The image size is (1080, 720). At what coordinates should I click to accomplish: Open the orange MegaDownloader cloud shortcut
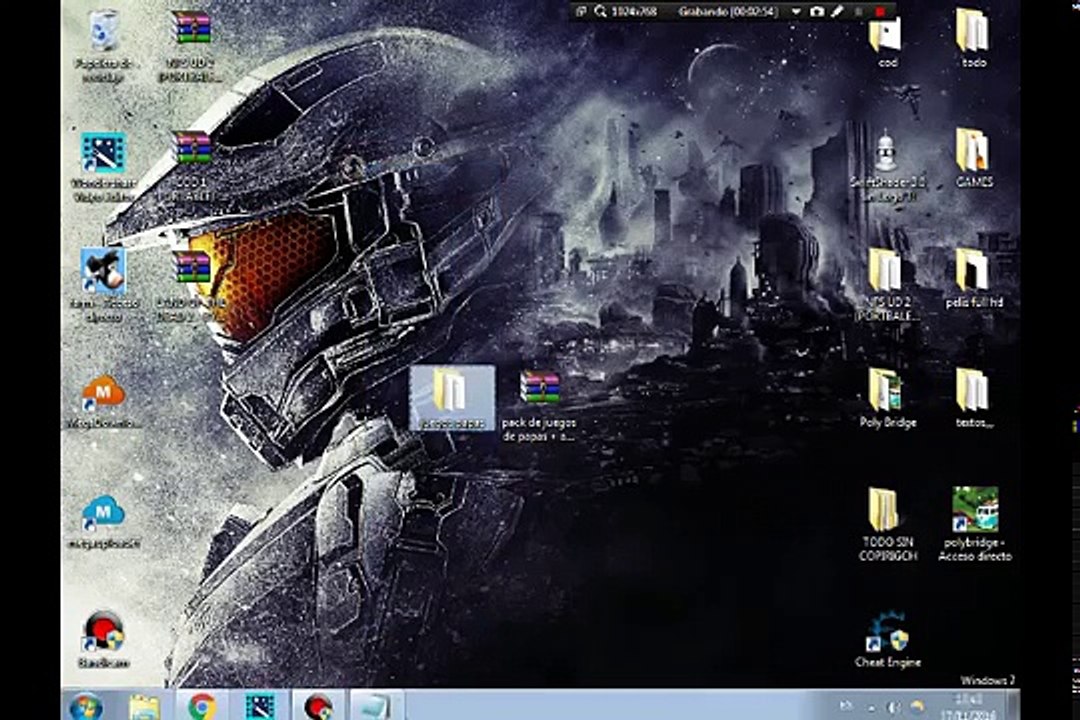(104, 402)
